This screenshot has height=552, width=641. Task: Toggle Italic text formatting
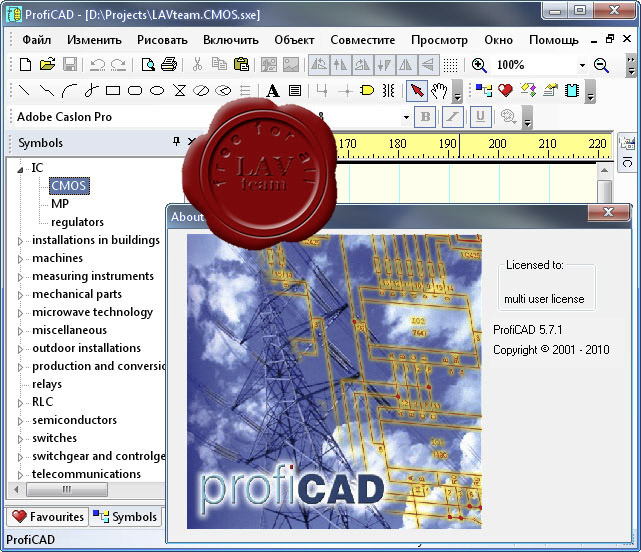pos(453,117)
